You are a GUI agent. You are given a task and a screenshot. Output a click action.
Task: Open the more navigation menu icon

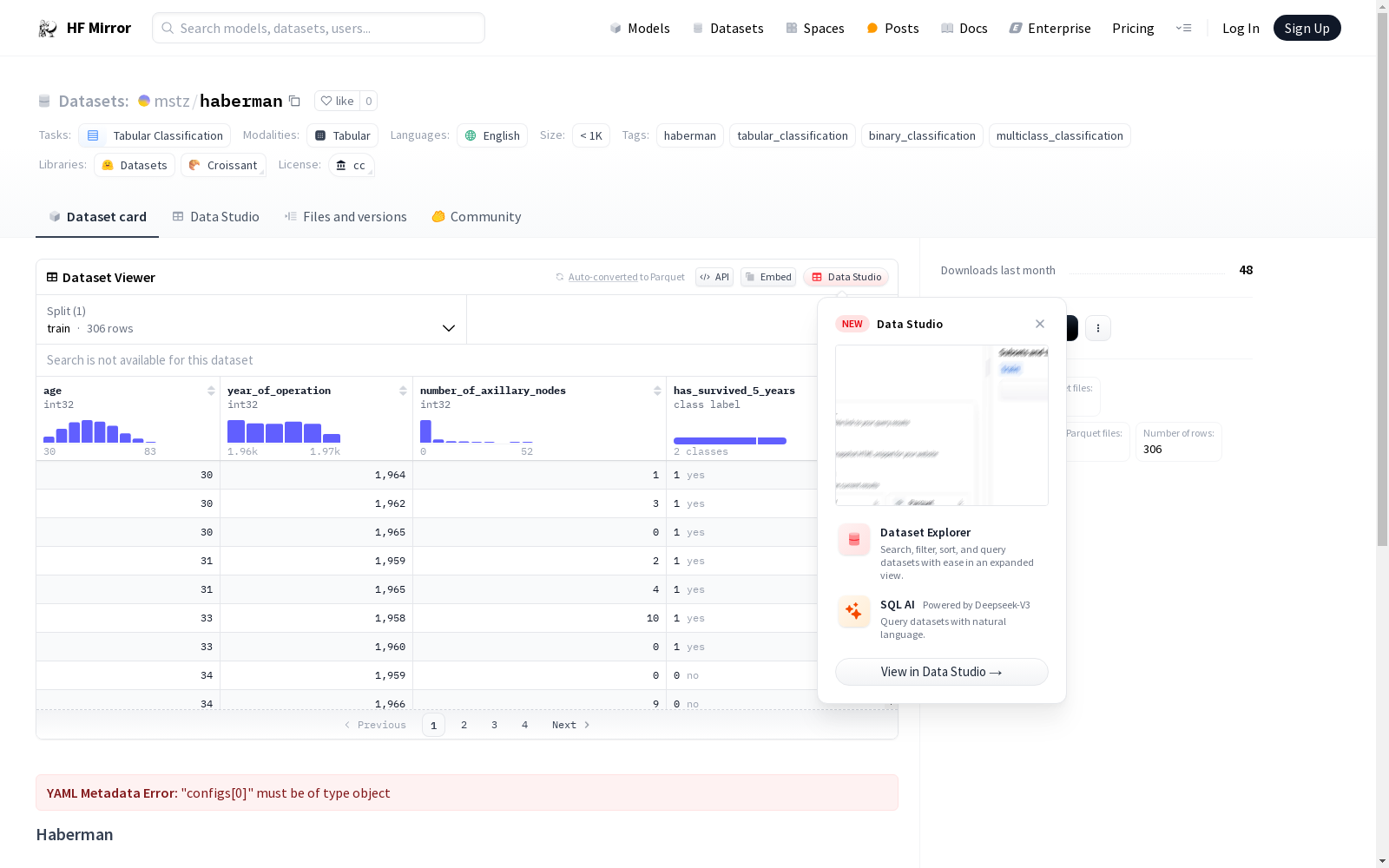1183,28
